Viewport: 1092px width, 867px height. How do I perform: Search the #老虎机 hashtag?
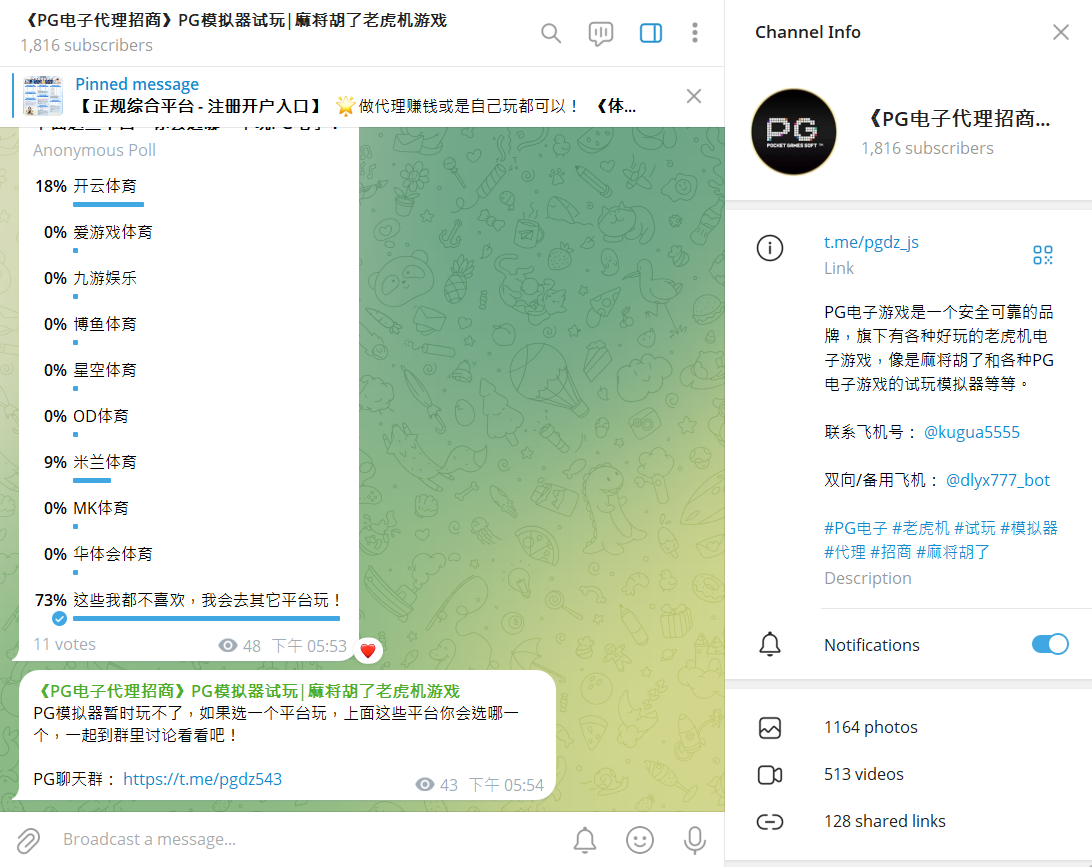920,529
